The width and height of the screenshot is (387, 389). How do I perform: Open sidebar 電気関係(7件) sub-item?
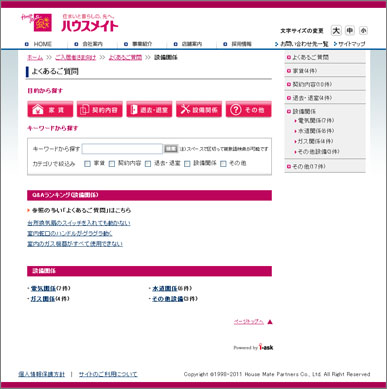pos(315,121)
